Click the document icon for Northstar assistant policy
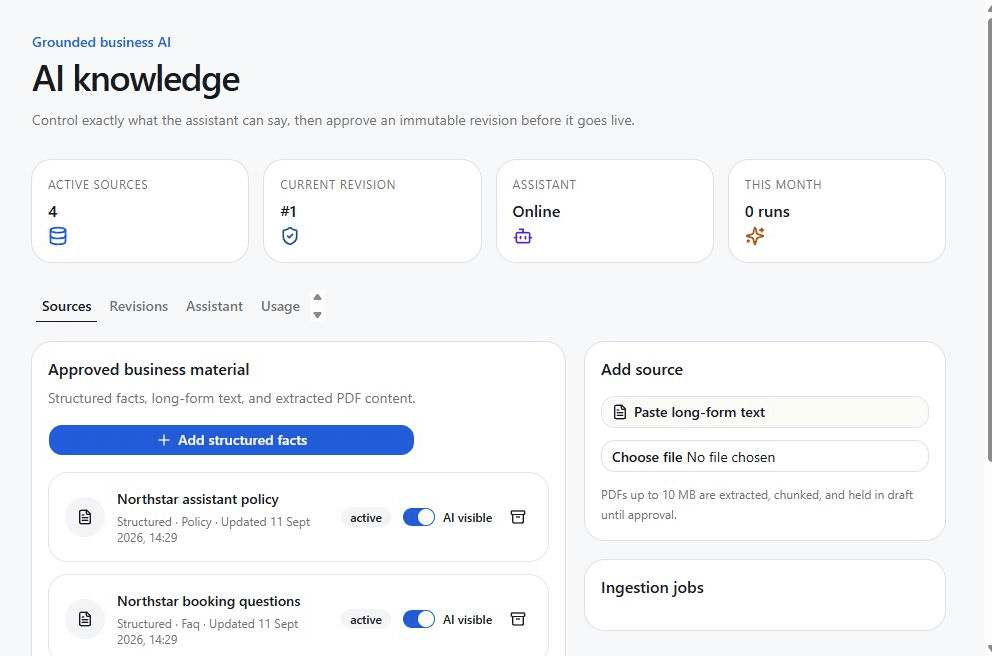Image resolution: width=992 pixels, height=656 pixels. pyautogui.click(x=85, y=517)
